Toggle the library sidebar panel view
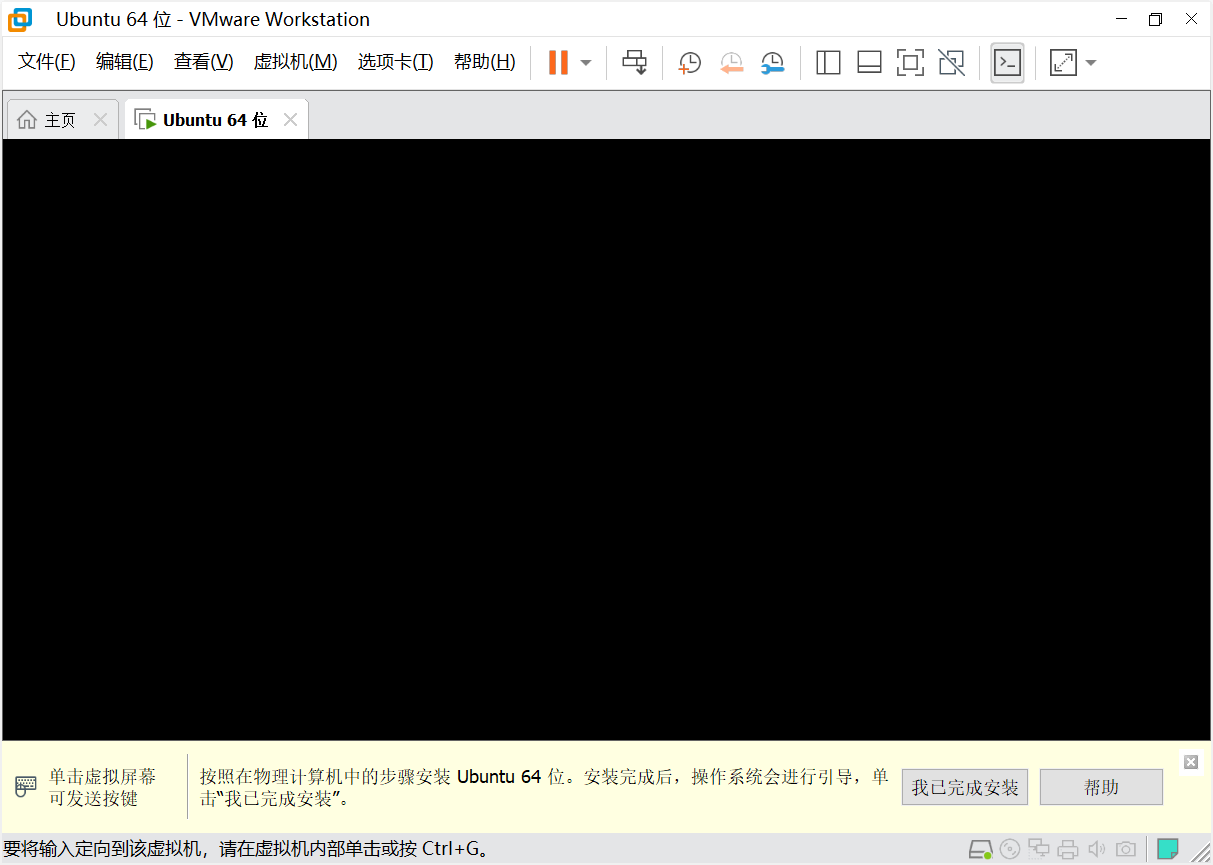This screenshot has height=865, width=1213. point(828,63)
